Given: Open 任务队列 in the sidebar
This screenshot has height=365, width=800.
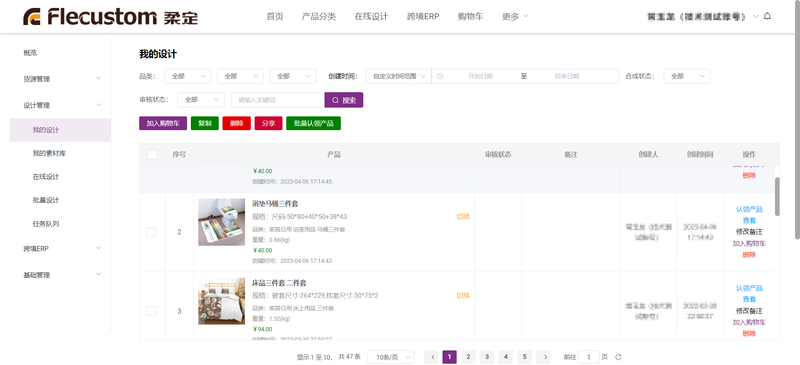Looking at the screenshot, I should tap(45, 224).
